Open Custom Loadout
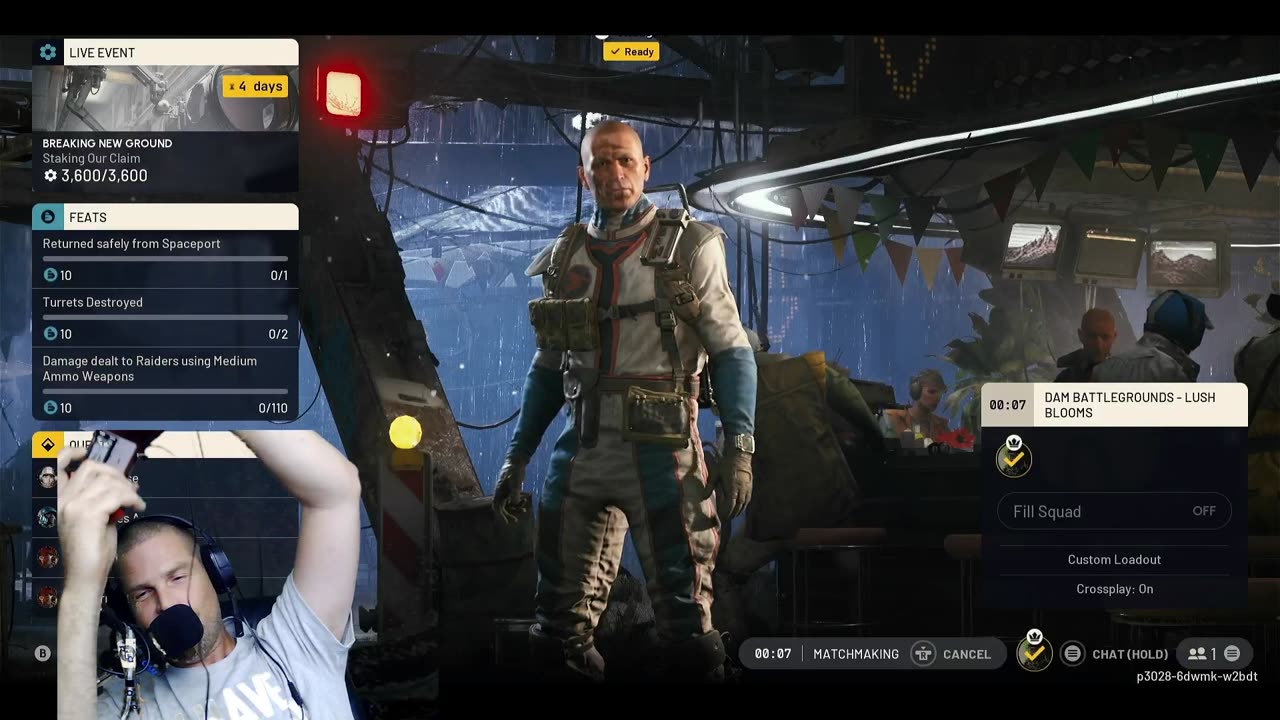Screen dimensions: 1280x720 click(1114, 560)
